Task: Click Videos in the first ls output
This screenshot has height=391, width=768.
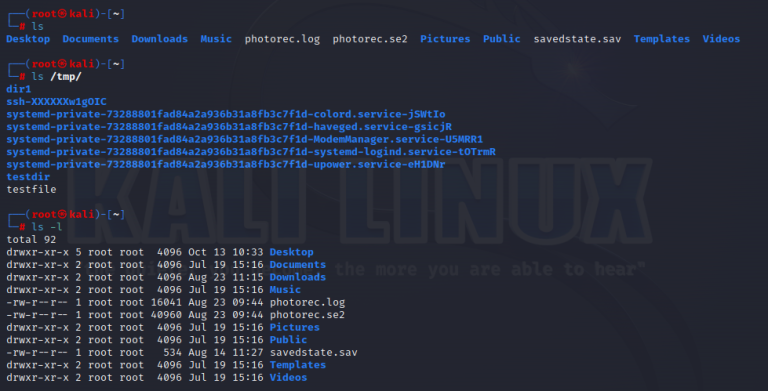Action: (x=721, y=39)
